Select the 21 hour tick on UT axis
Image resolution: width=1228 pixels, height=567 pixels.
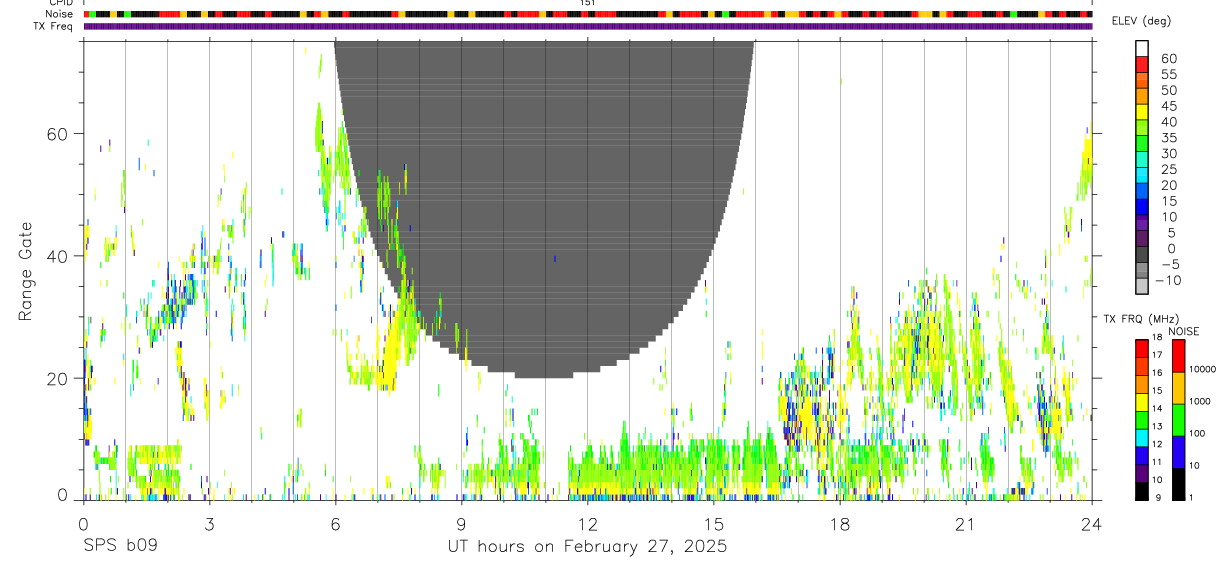(966, 524)
